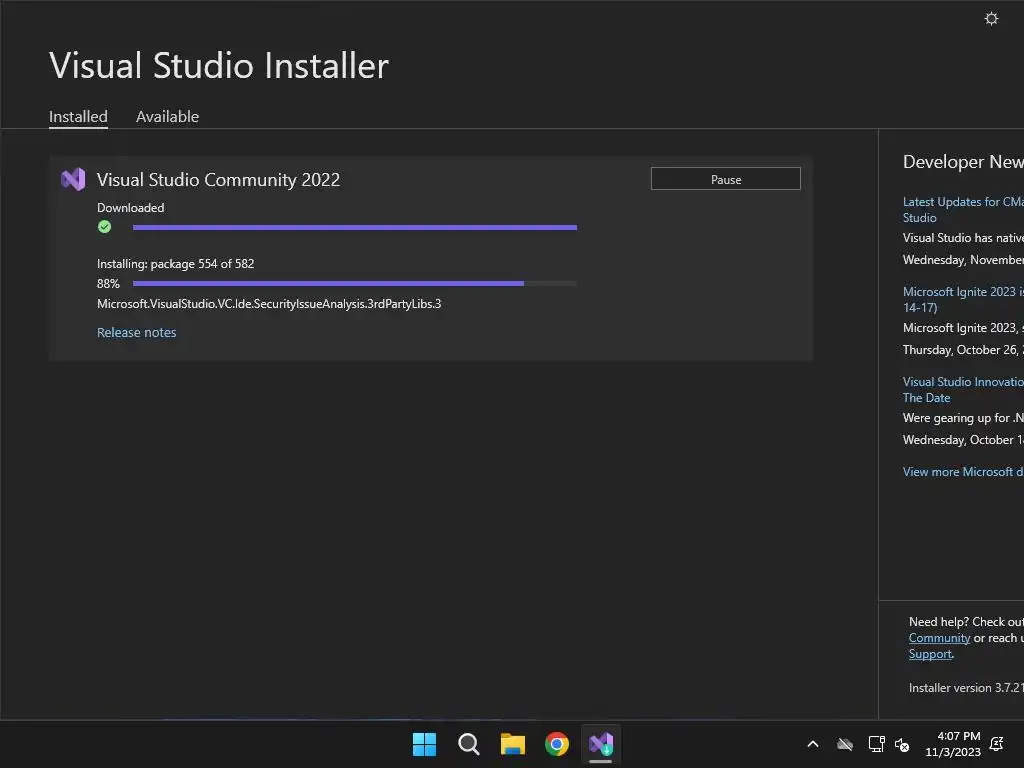Open Latest Updates for CMake news link
Viewport: 1024px width, 768px height.
tap(963, 210)
